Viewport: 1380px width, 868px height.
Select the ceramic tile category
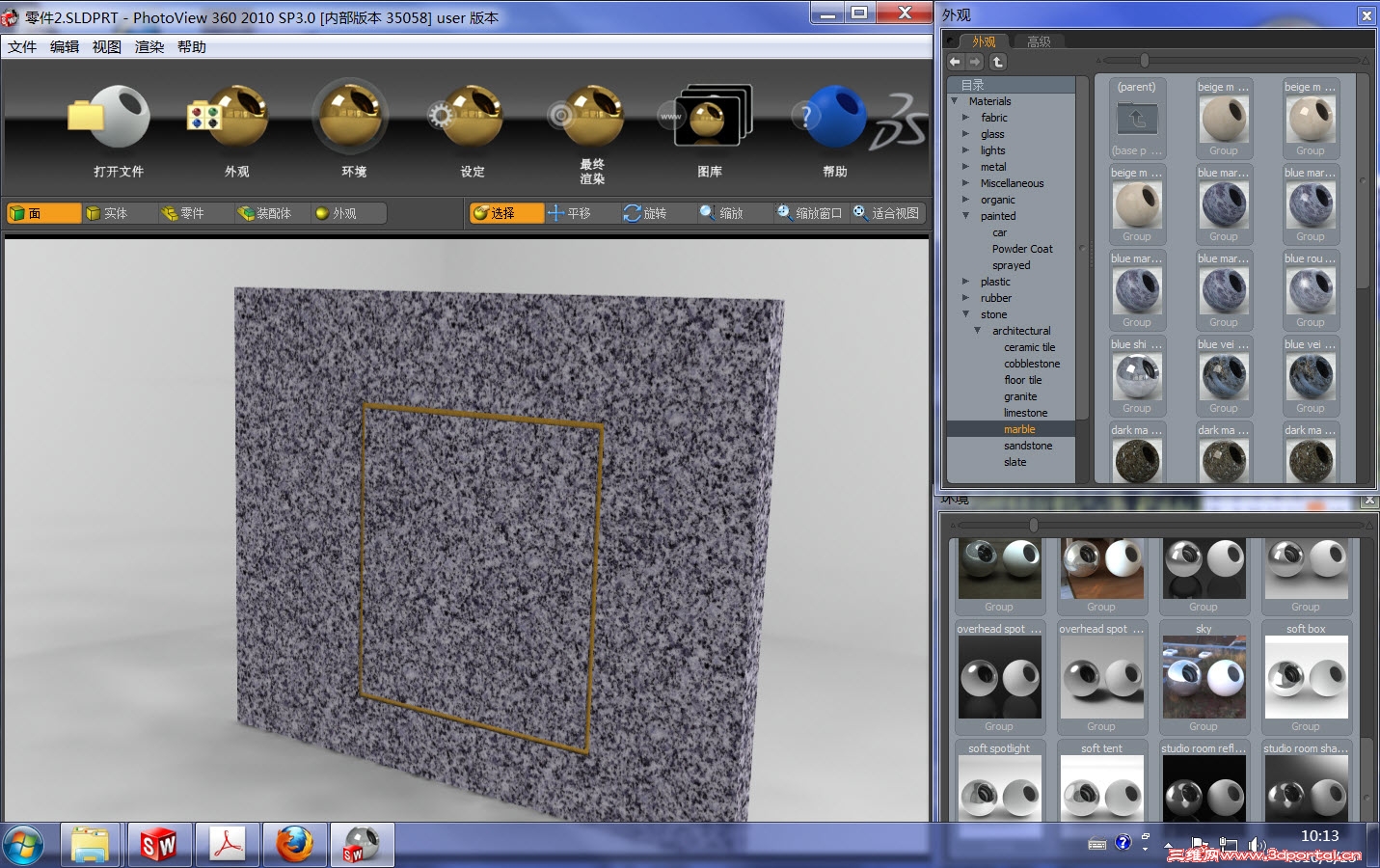(1029, 347)
